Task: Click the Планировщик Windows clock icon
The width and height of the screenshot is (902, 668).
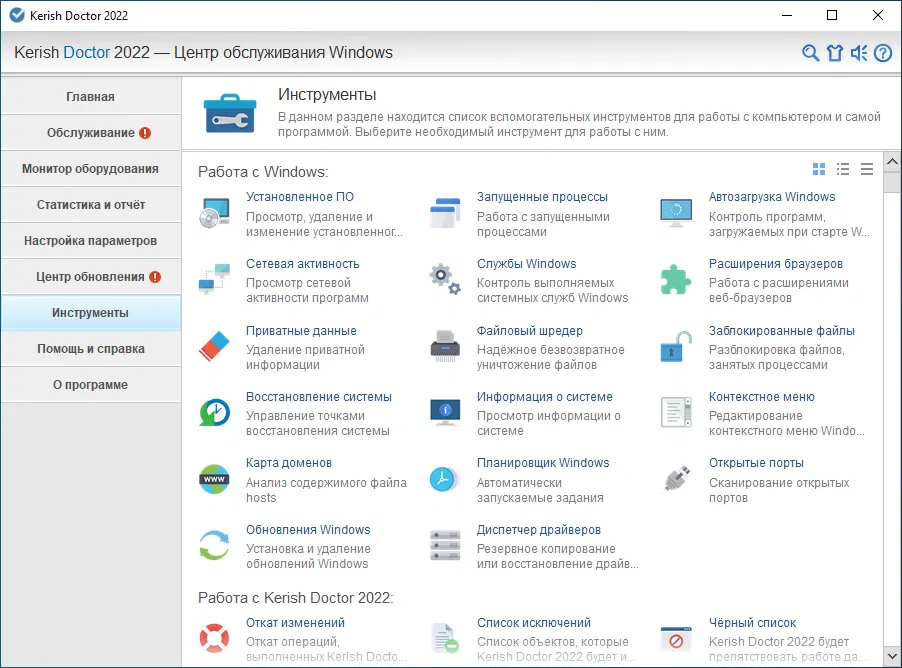Action: tap(444, 479)
